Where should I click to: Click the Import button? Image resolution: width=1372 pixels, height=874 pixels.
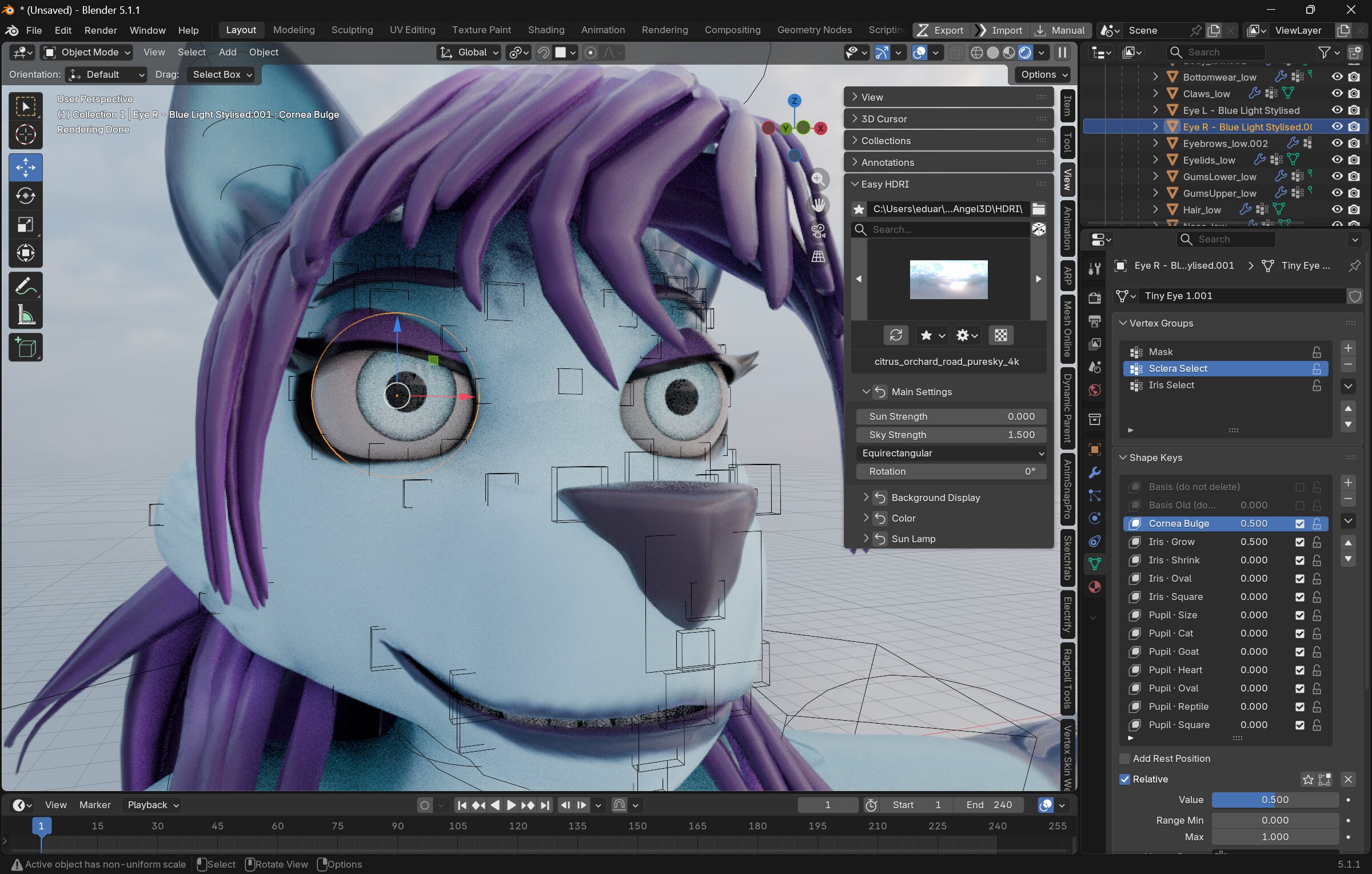coord(1001,30)
